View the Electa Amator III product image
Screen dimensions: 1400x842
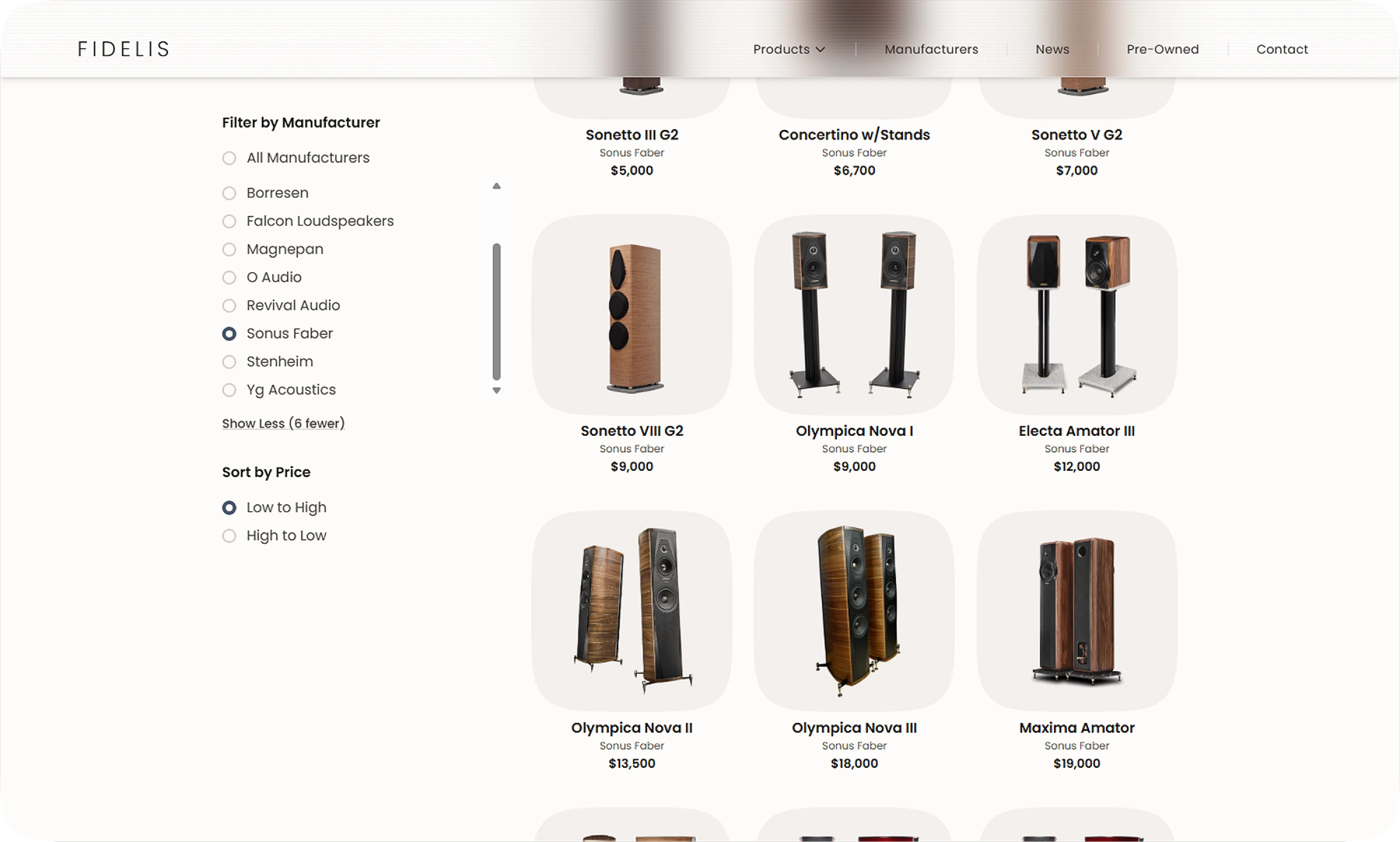1076,315
